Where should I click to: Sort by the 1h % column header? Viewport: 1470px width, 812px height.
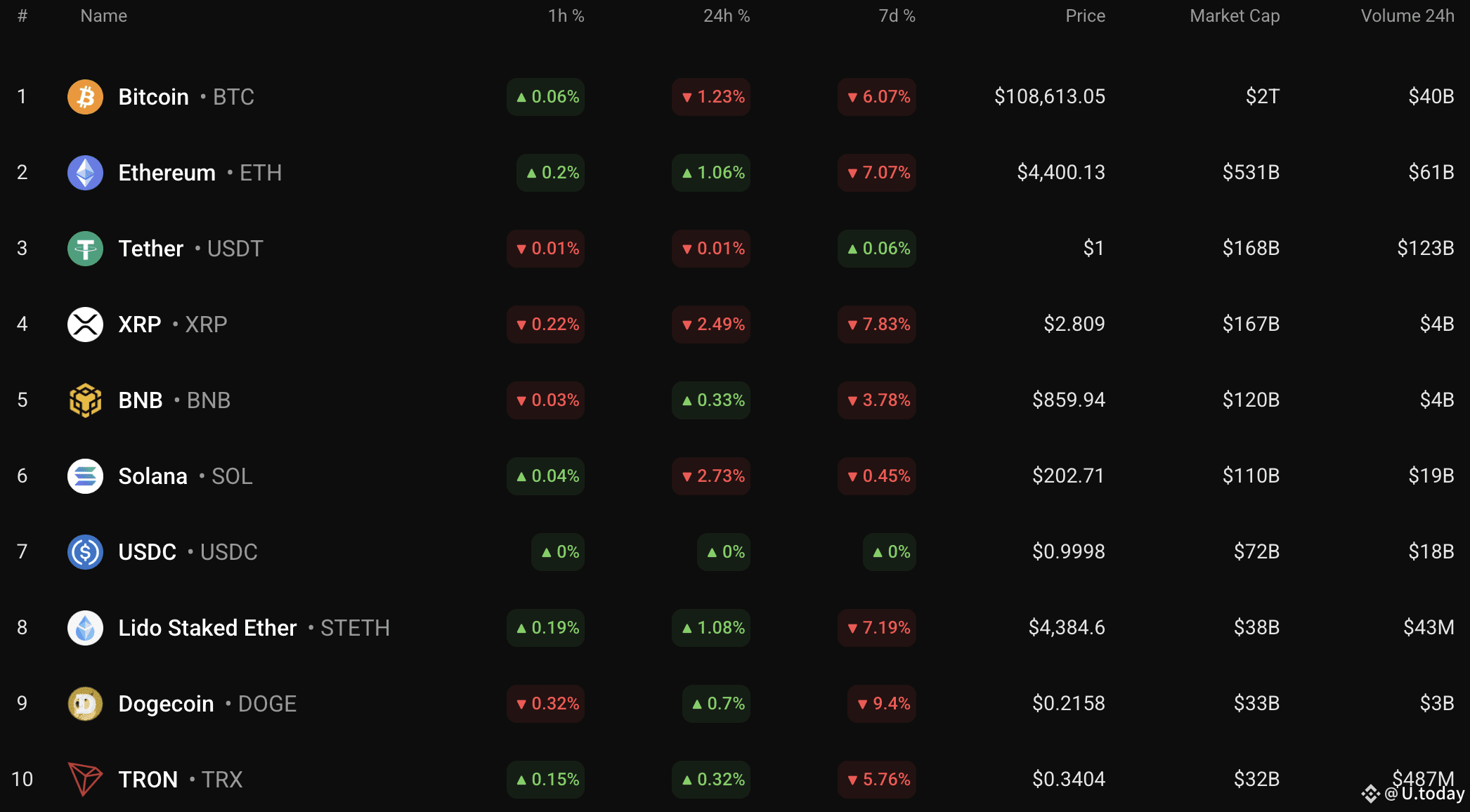coord(566,16)
